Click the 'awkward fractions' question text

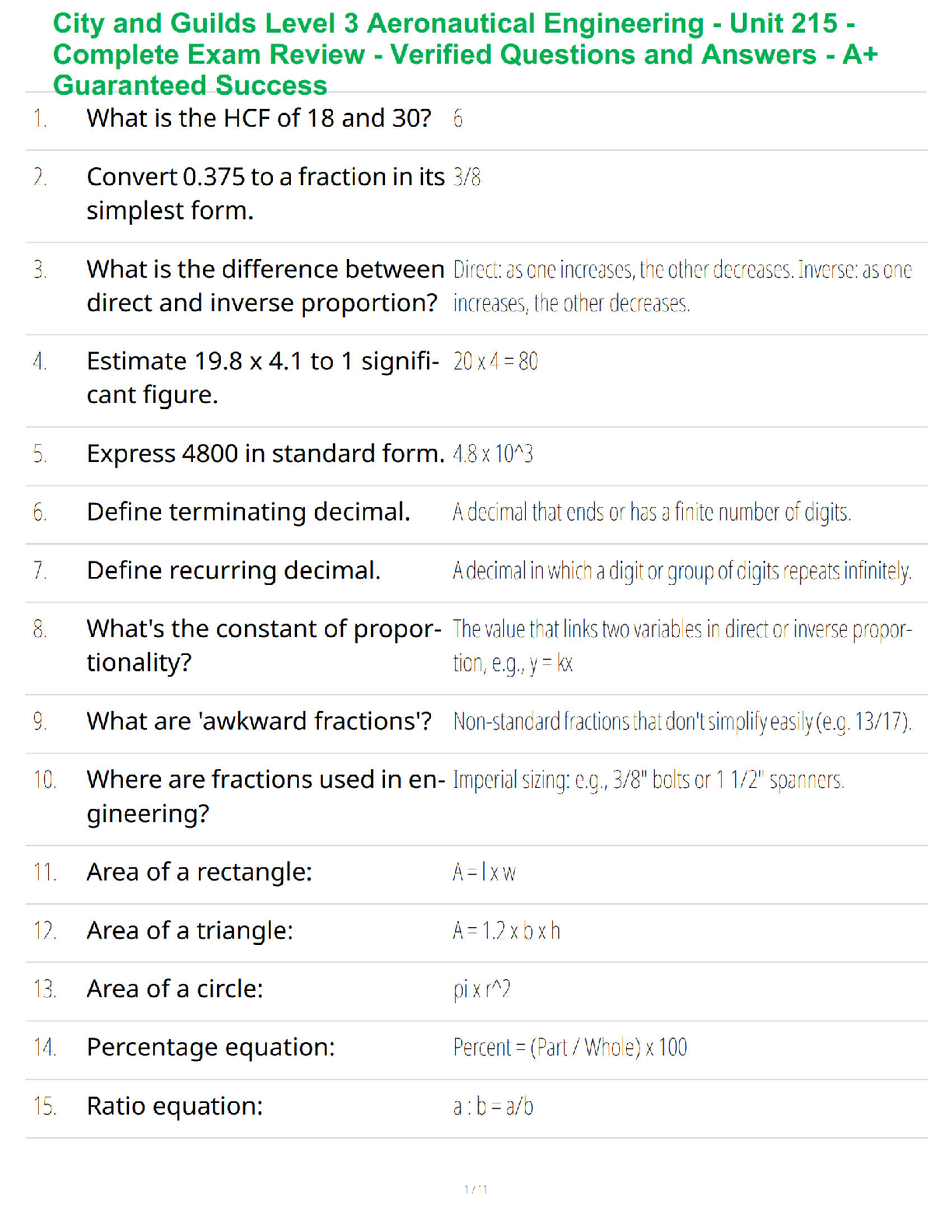259,721
